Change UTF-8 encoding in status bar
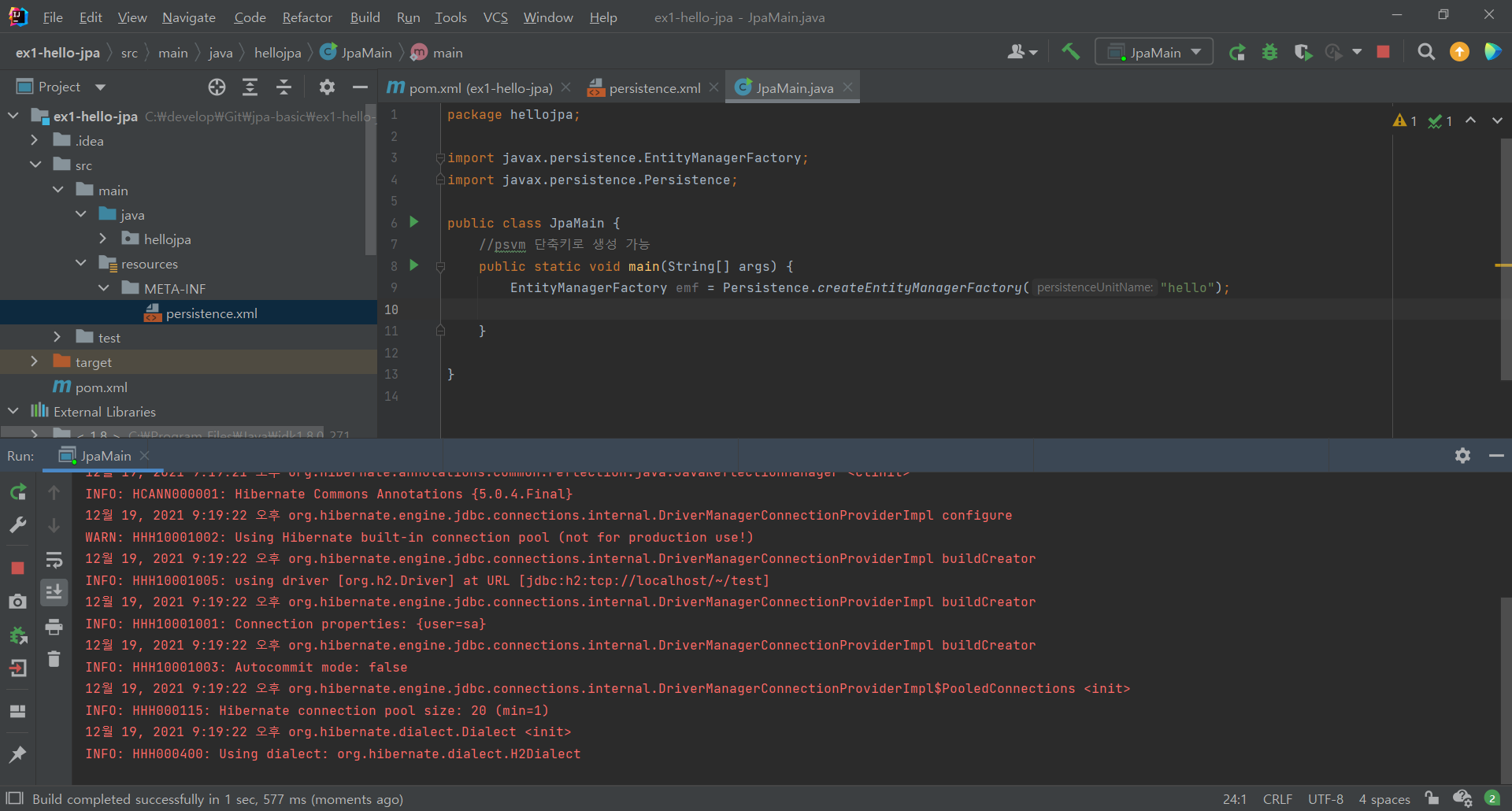Viewport: 1512px width, 811px height. [x=1325, y=798]
